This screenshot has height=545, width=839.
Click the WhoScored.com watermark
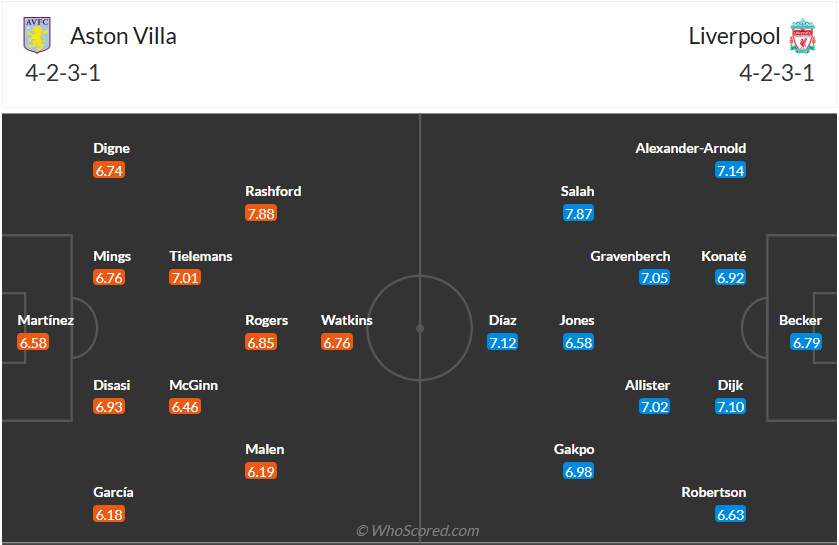[418, 531]
